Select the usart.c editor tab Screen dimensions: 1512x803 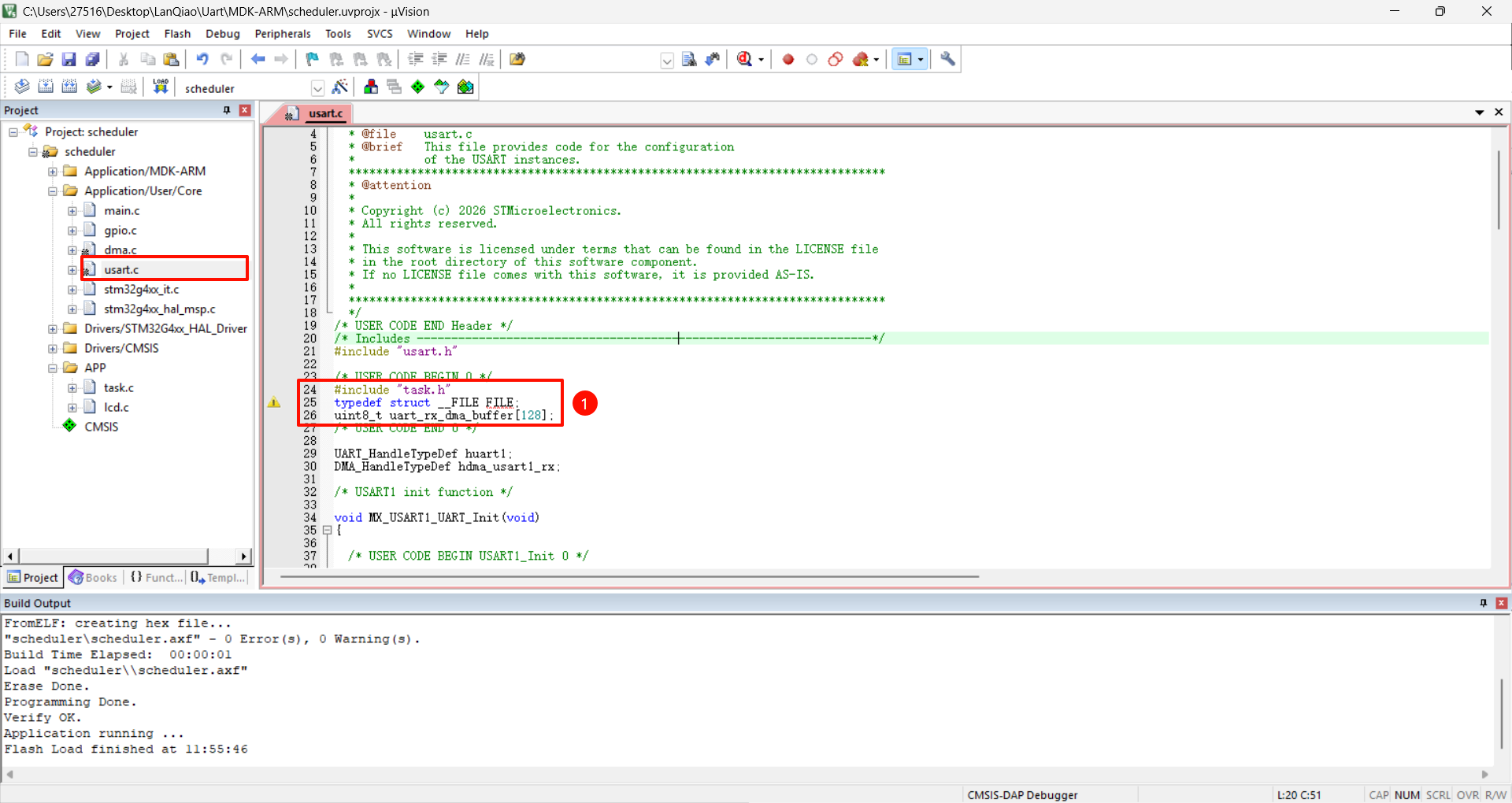[x=317, y=113]
